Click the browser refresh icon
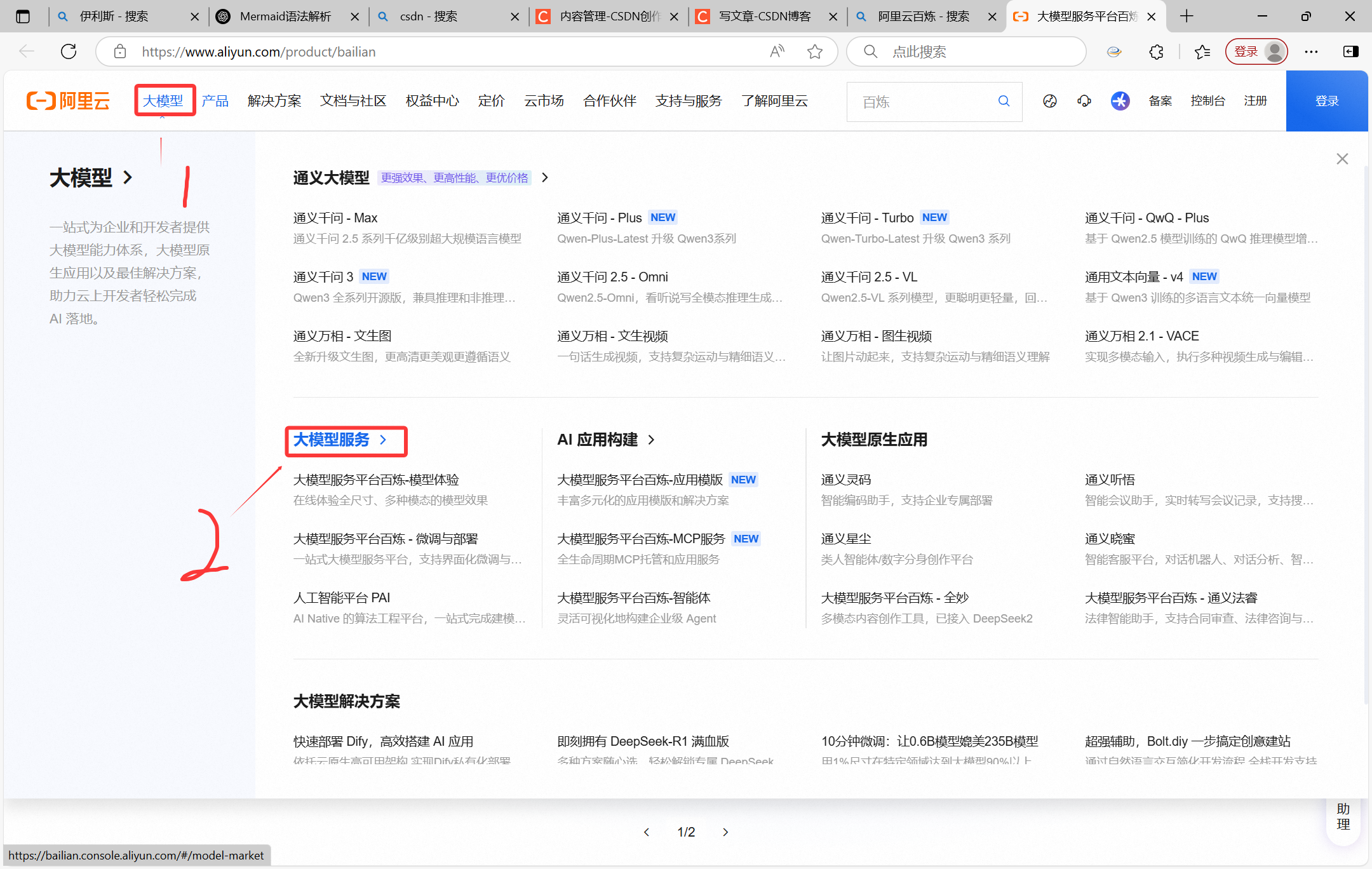The width and height of the screenshot is (1372, 869). [x=69, y=51]
